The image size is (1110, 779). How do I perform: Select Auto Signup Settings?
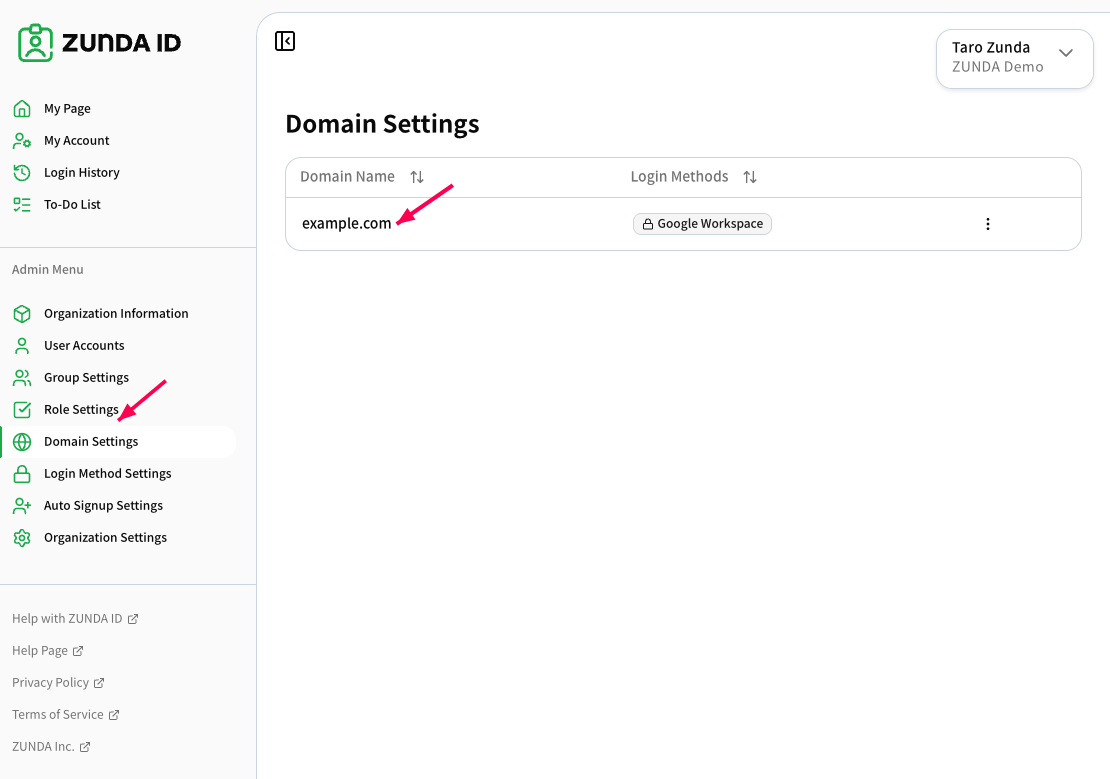coord(103,506)
